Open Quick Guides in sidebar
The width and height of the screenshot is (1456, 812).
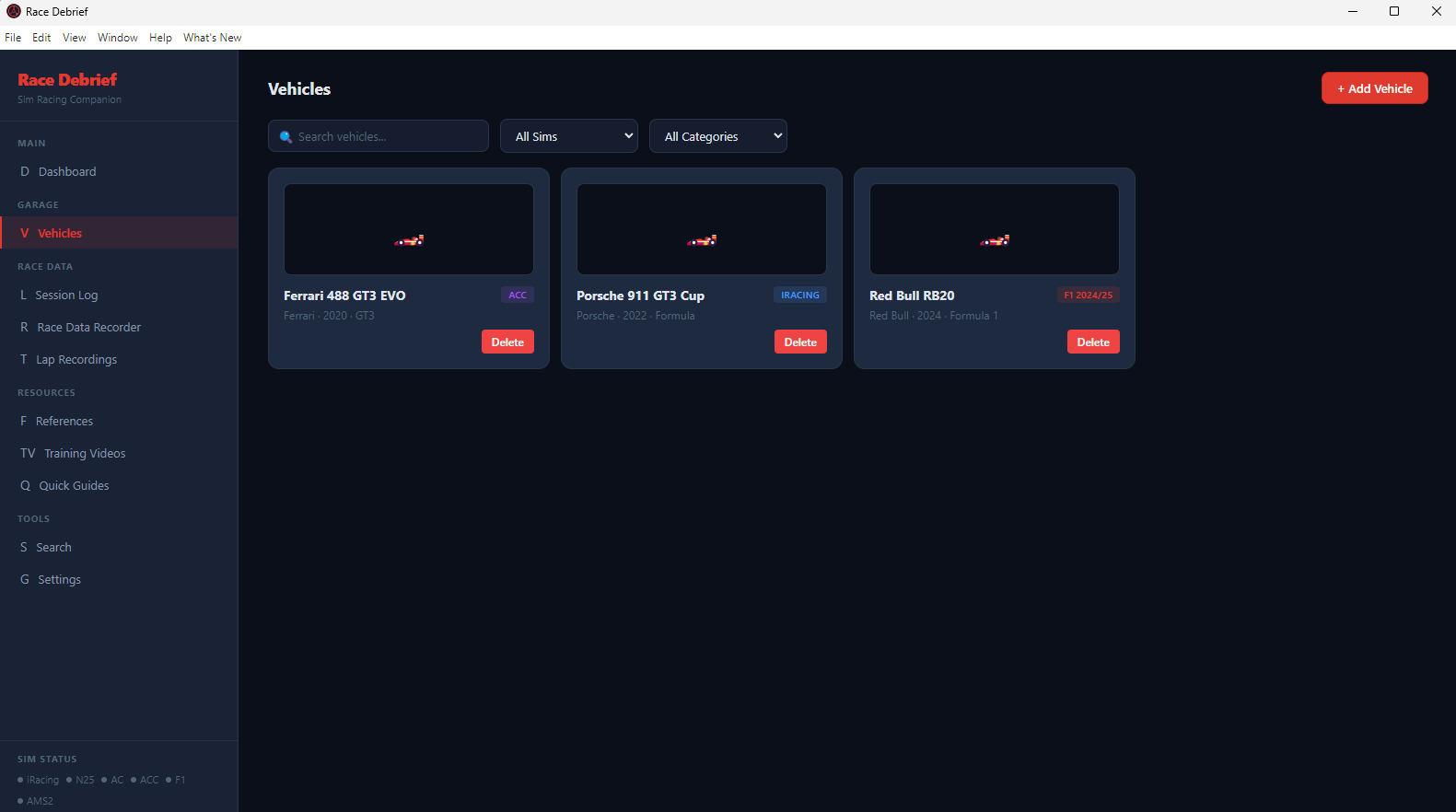click(x=119, y=485)
